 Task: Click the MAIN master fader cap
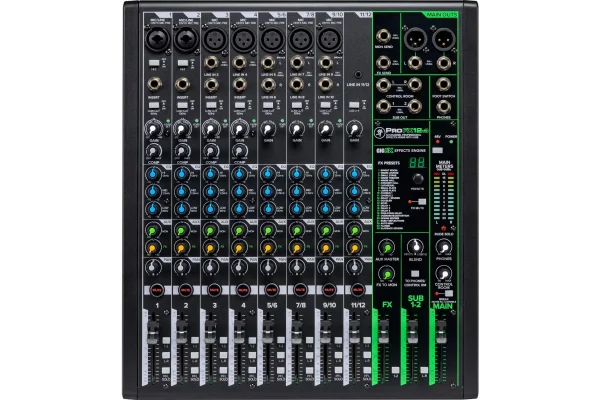coord(441,331)
